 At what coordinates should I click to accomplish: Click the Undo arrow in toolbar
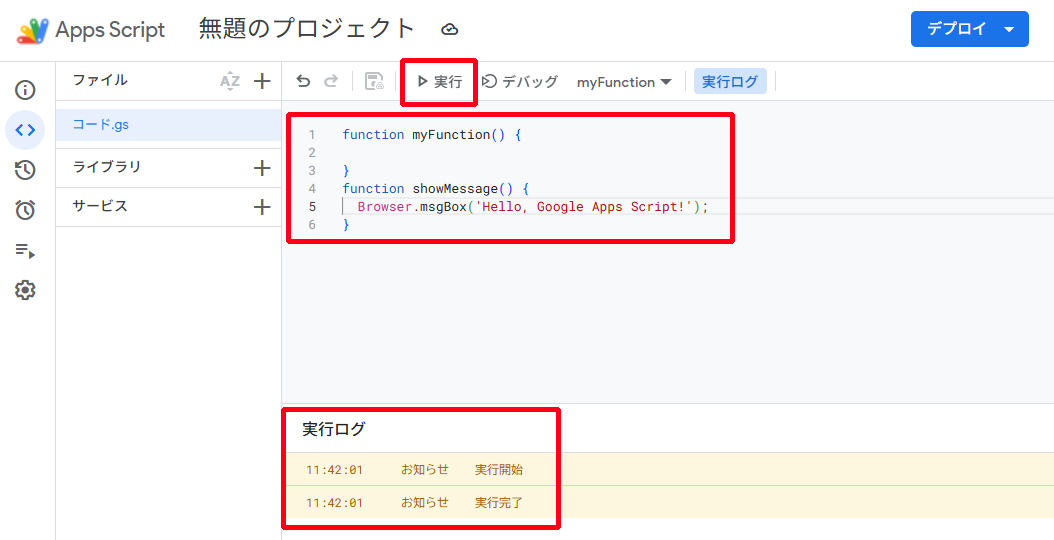pos(304,81)
